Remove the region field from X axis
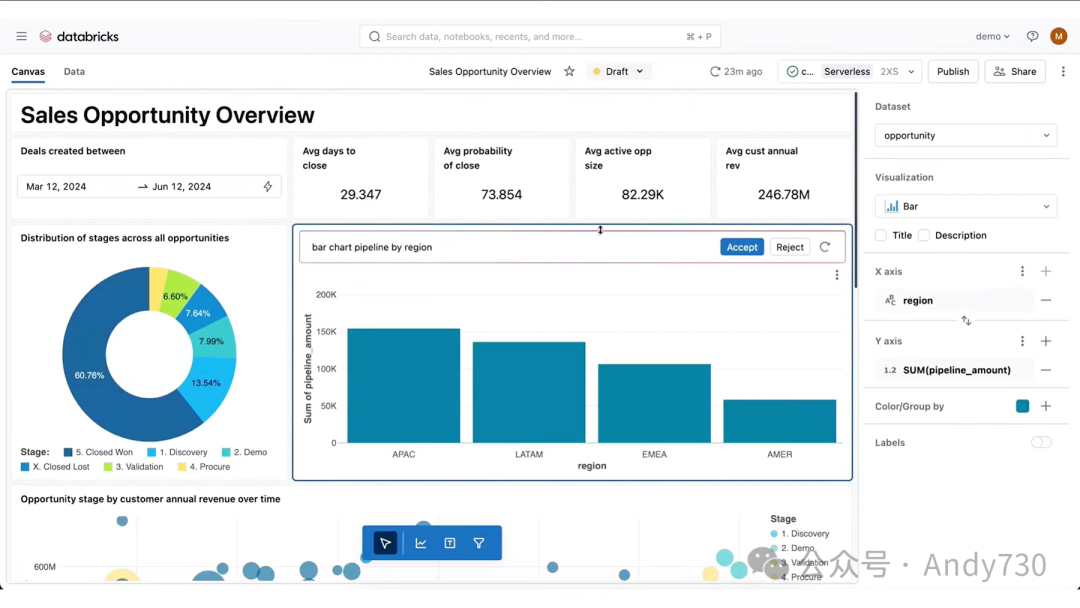The height and width of the screenshot is (608, 1080). 1045,300
